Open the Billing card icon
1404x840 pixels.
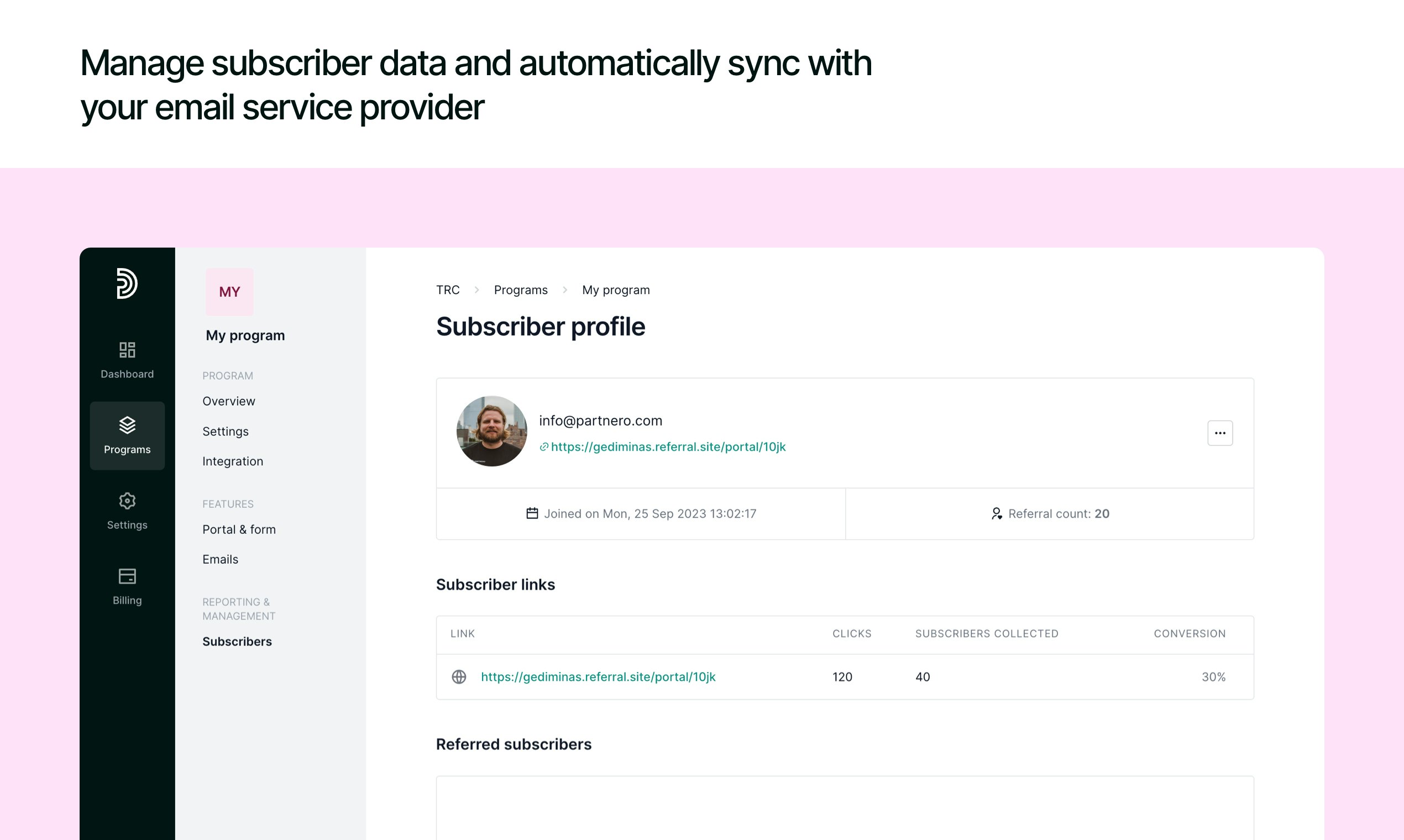coord(127,576)
